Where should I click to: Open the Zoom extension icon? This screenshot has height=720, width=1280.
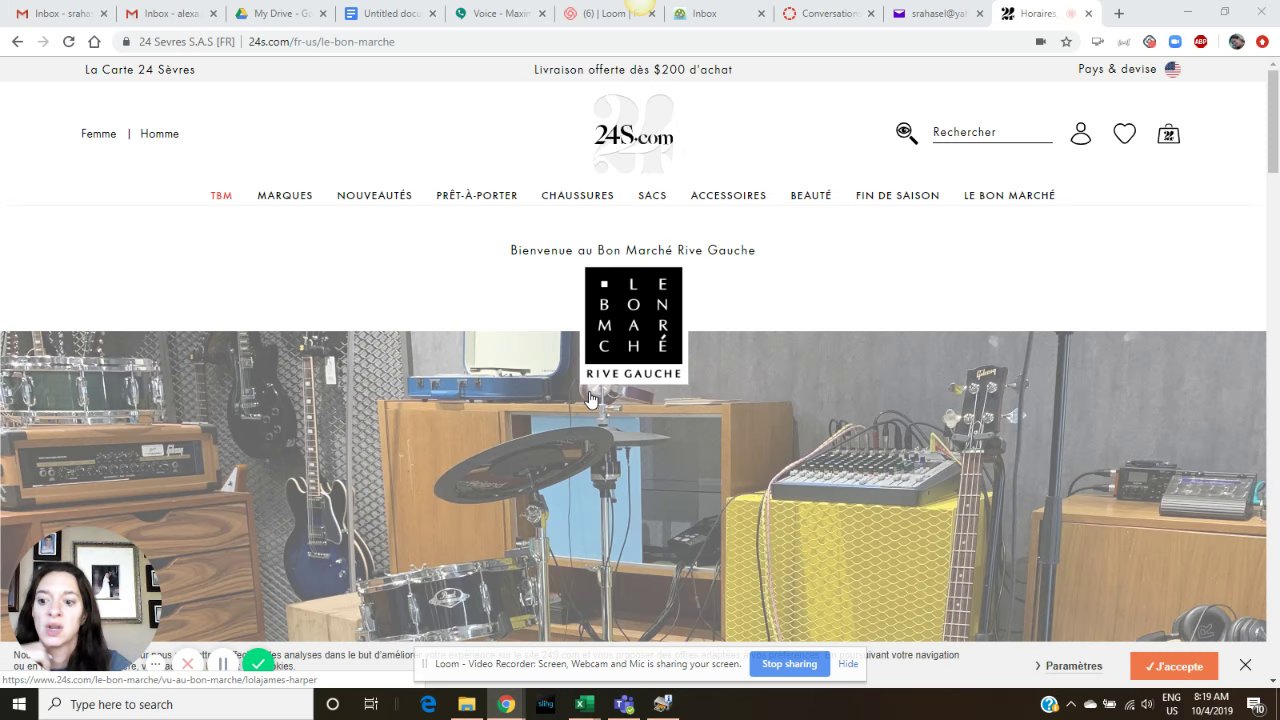pos(1175,42)
